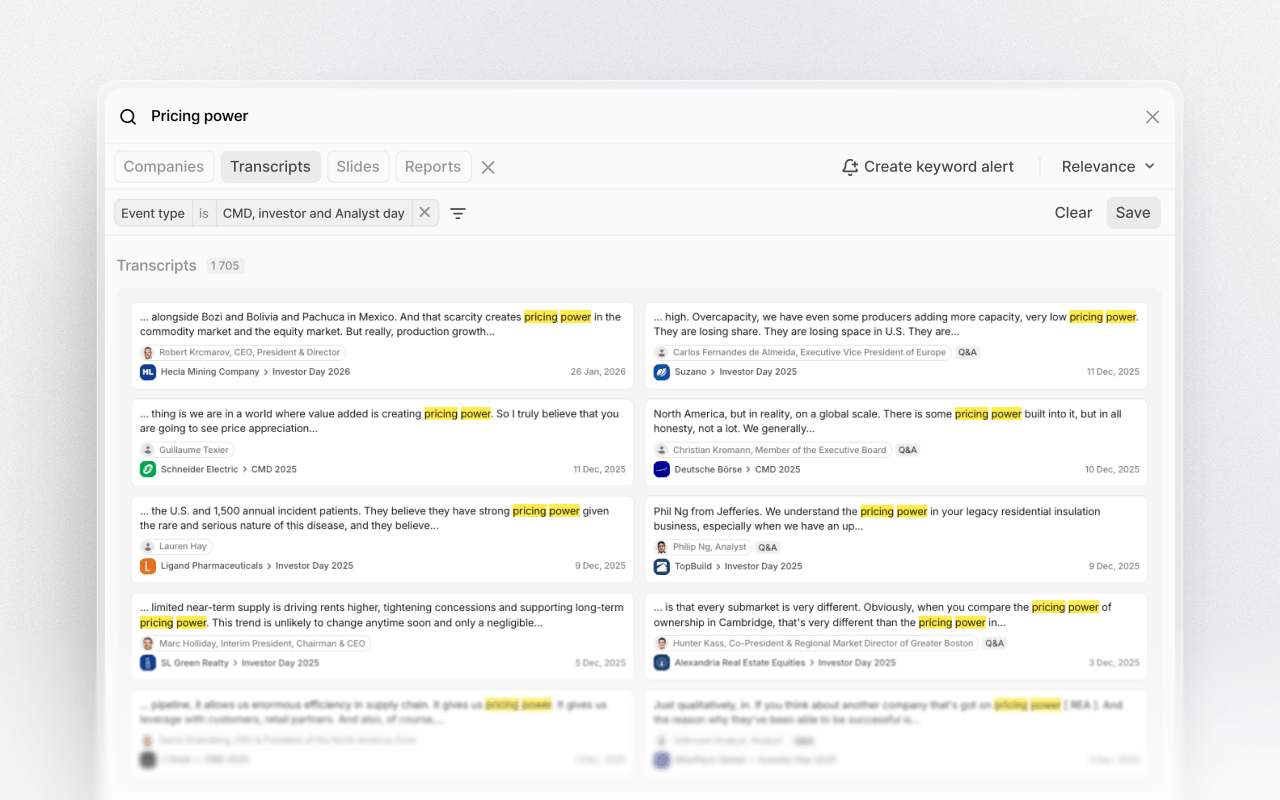Image resolution: width=1280 pixels, height=800 pixels.
Task: Click the bell icon for keyword alert
Action: (x=850, y=167)
